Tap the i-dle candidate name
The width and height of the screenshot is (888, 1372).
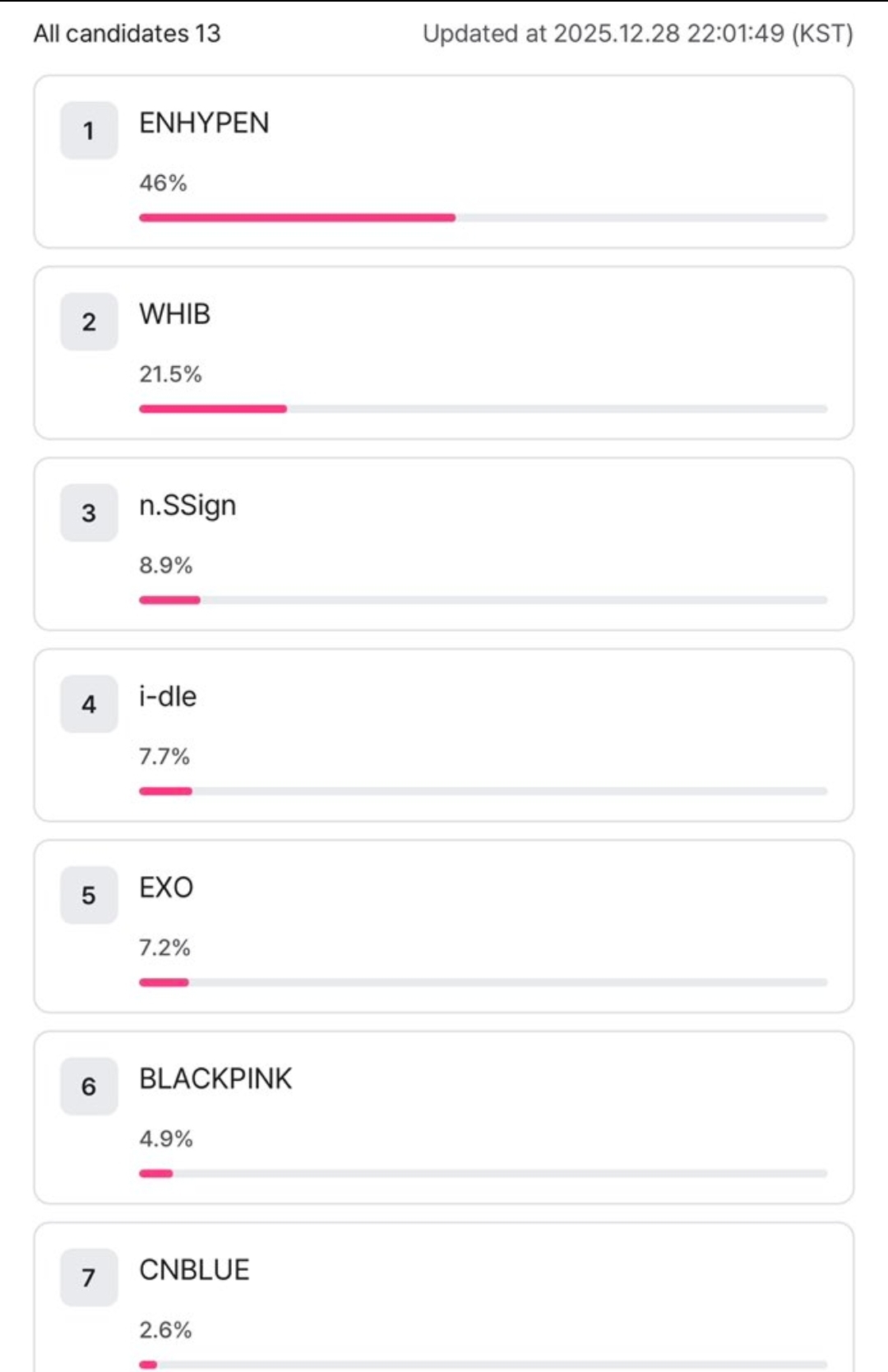pyautogui.click(x=168, y=697)
